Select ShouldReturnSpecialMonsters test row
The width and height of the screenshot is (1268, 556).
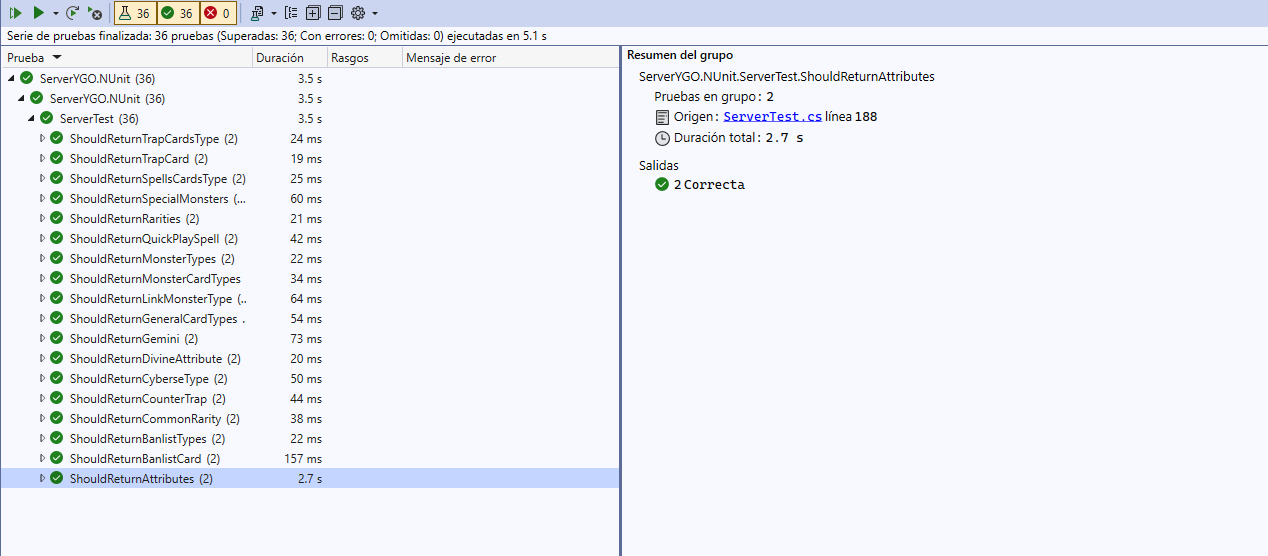pyautogui.click(x=310, y=198)
